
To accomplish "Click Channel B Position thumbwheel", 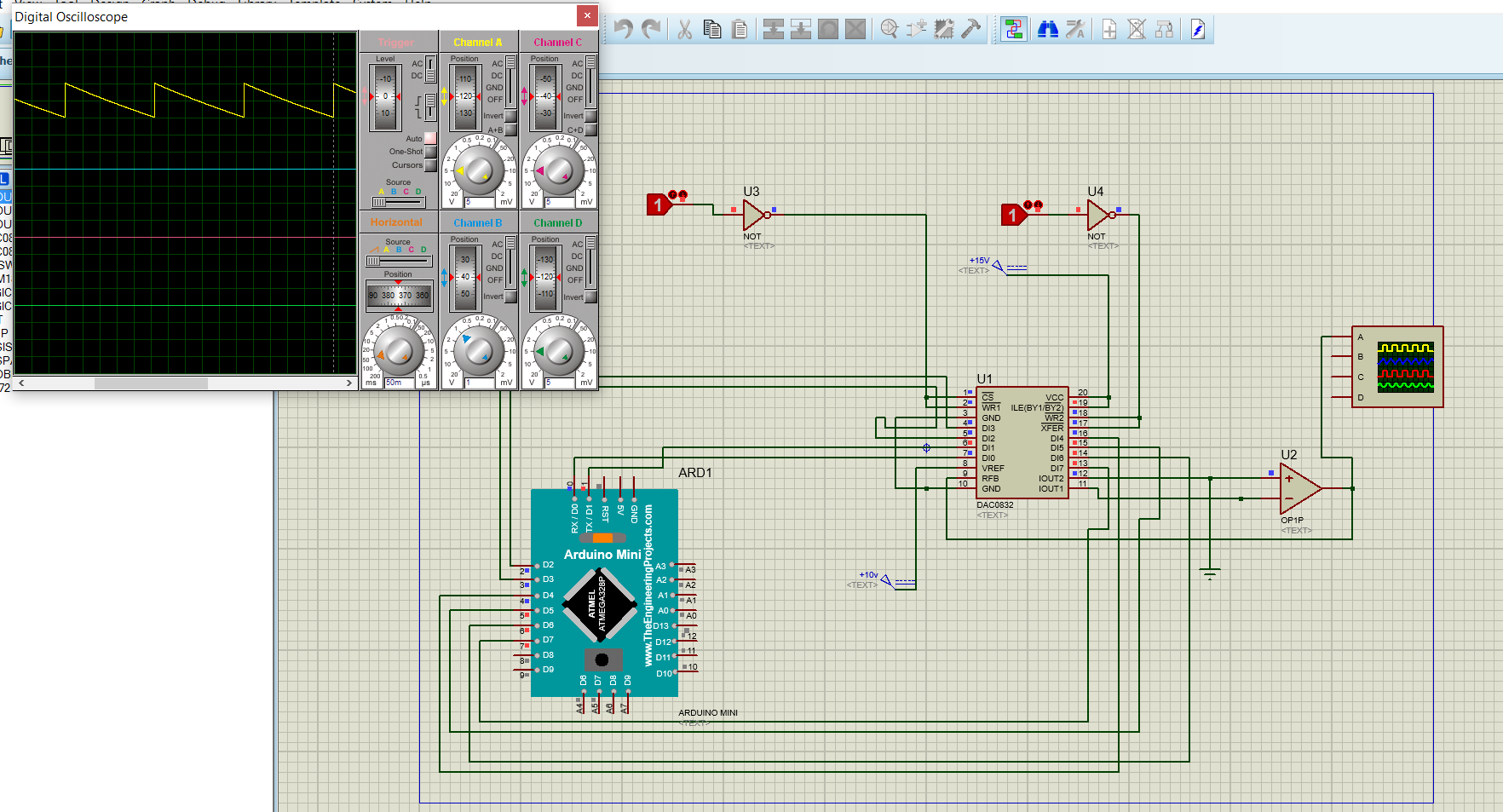I will tap(465, 277).
